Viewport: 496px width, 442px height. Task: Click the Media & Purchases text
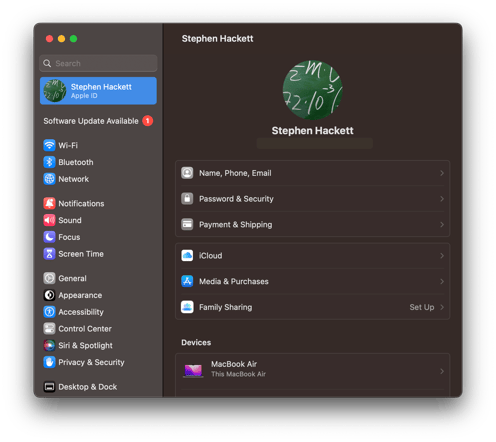coord(234,281)
